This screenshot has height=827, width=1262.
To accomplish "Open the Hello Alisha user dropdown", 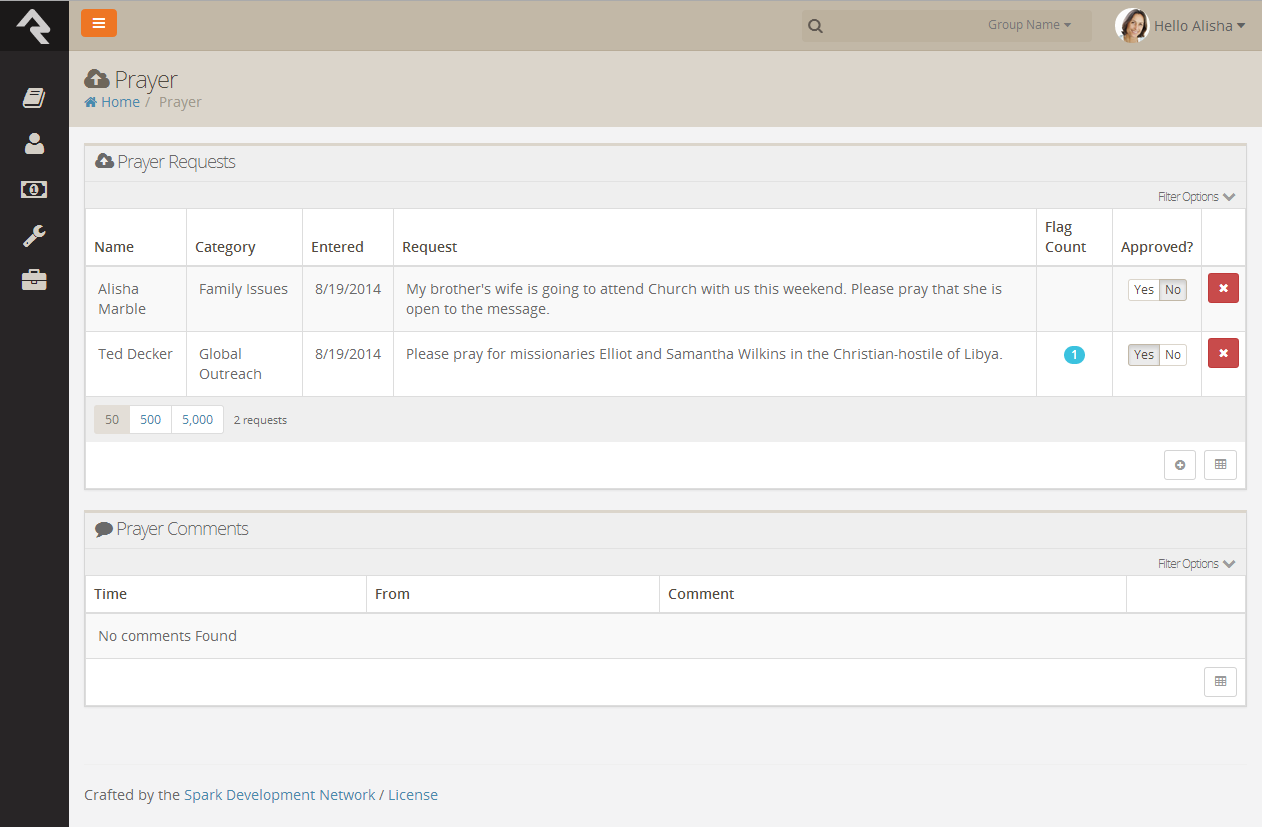I will [1199, 26].
